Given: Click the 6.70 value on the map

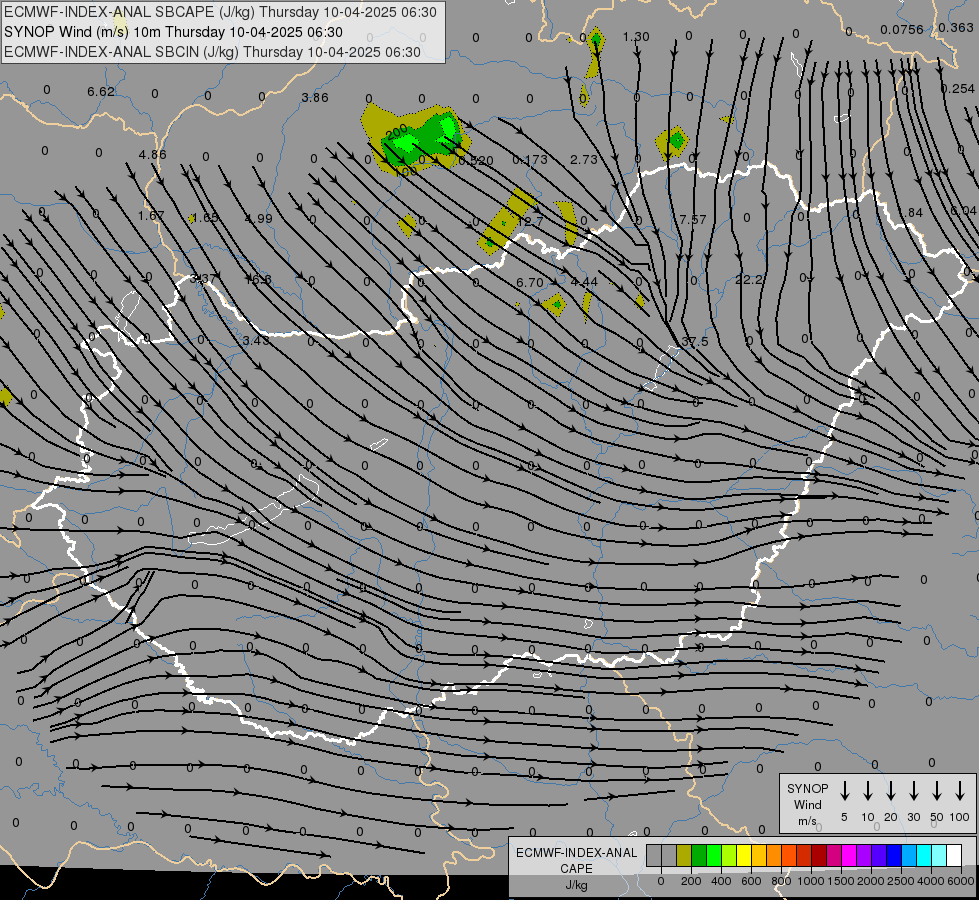Looking at the screenshot, I should point(530,283).
